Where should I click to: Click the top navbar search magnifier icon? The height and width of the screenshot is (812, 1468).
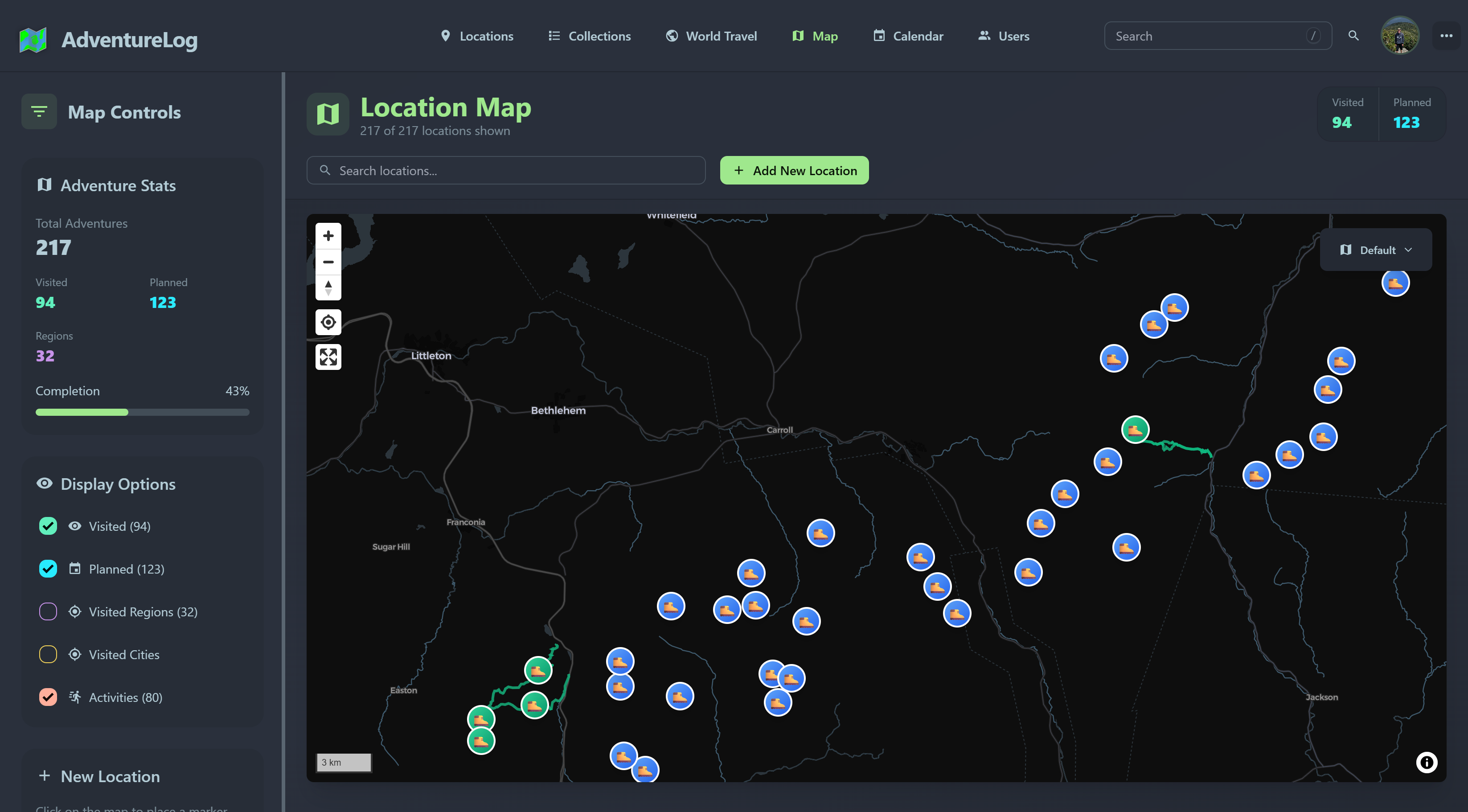point(1353,36)
